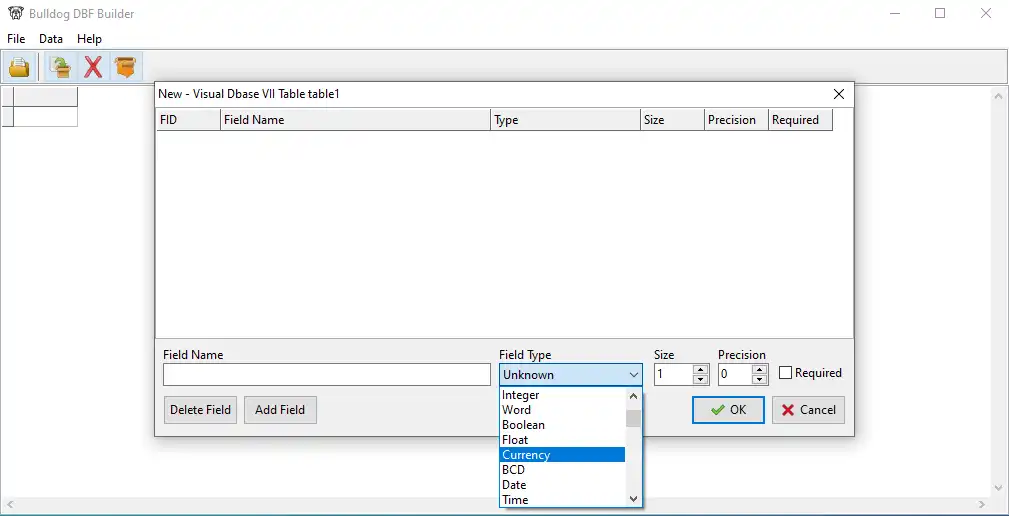Maximize the Bulldog DBF Builder window
The image size is (1009, 516).
click(x=940, y=14)
